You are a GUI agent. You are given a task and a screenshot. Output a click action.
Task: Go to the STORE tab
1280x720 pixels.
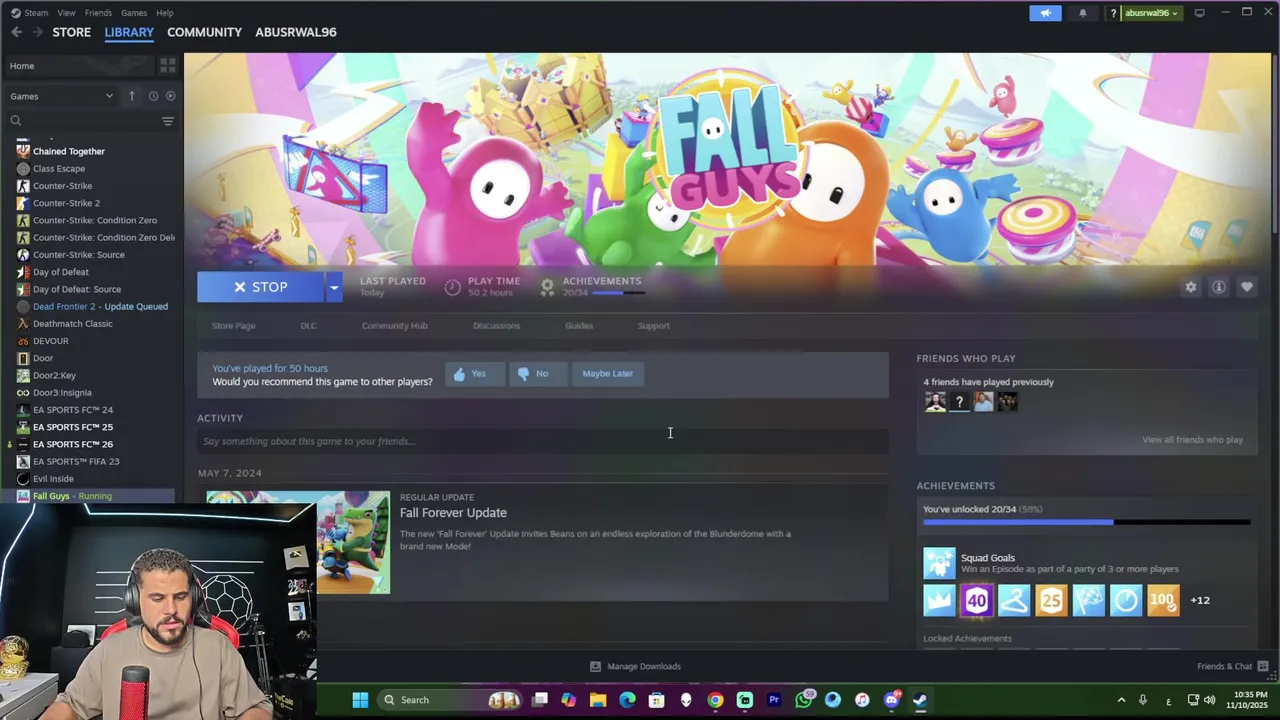[71, 32]
